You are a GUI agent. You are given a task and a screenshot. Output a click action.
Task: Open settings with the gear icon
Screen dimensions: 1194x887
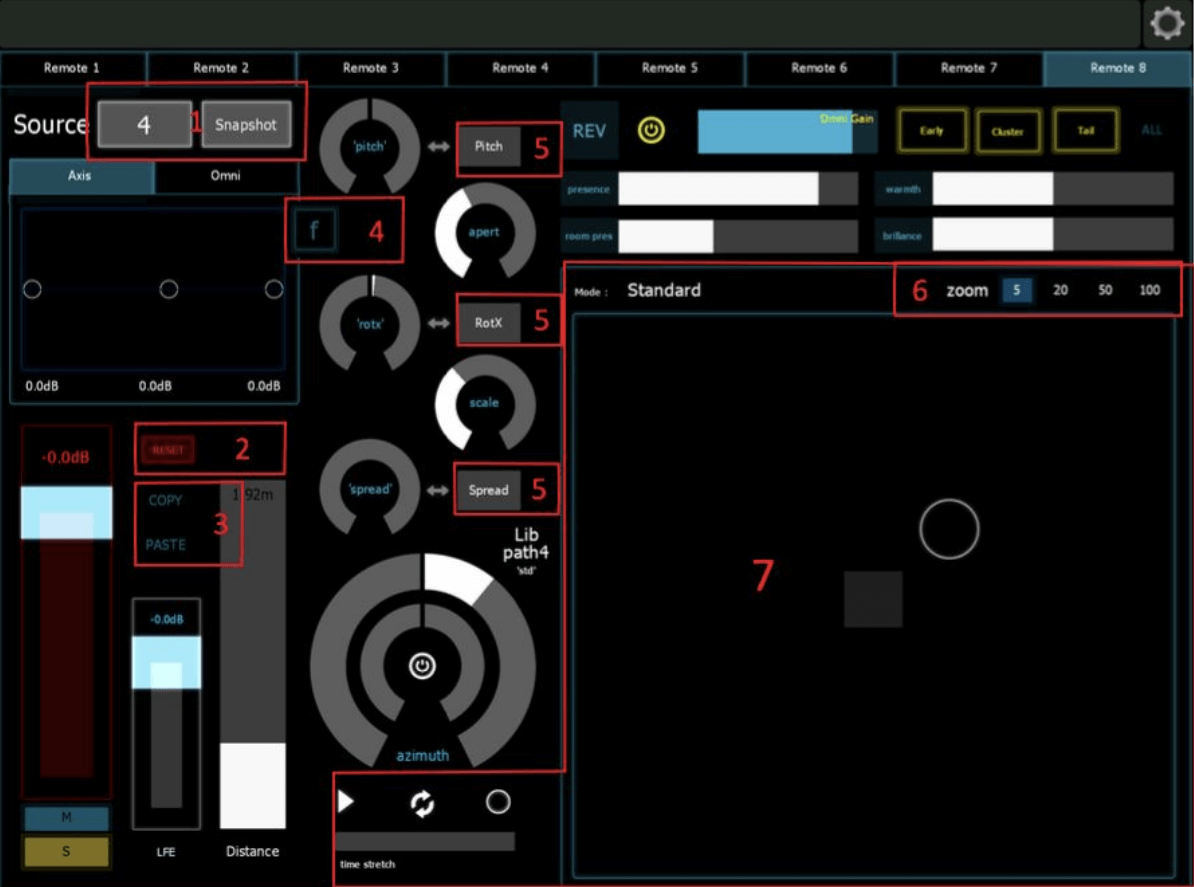pos(1167,24)
